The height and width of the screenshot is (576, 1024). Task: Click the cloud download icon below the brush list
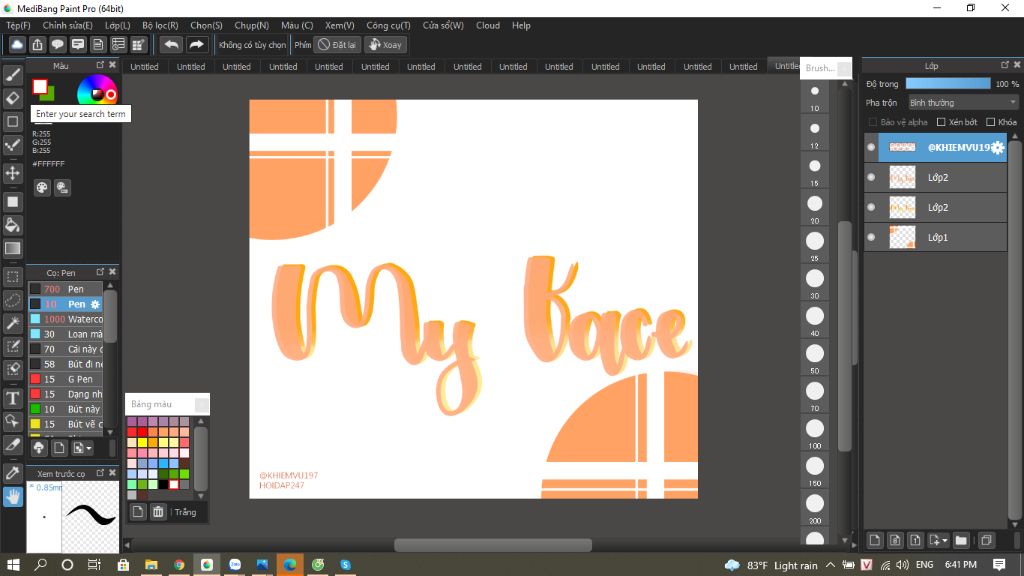(39, 448)
